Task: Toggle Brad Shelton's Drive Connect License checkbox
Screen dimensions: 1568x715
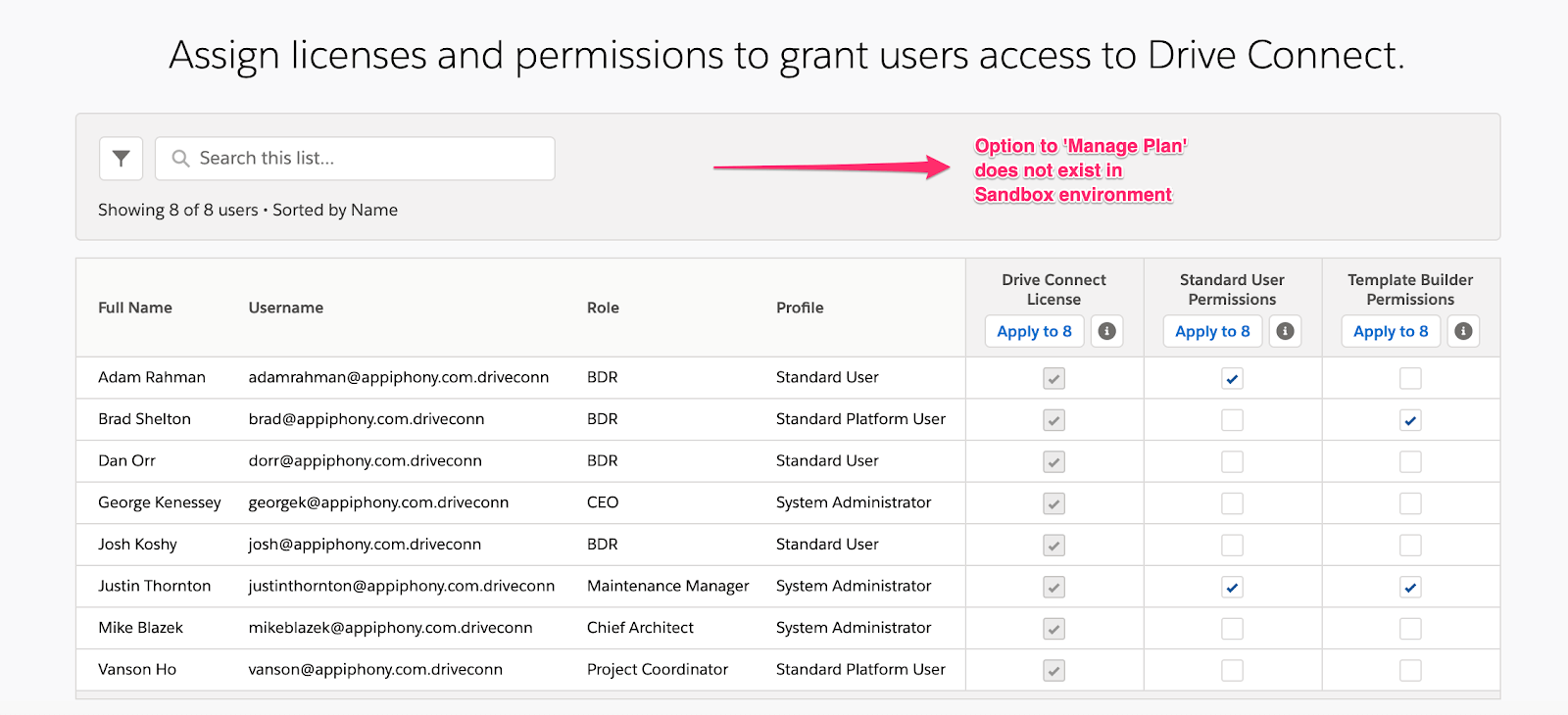Action: pyautogui.click(x=1054, y=420)
